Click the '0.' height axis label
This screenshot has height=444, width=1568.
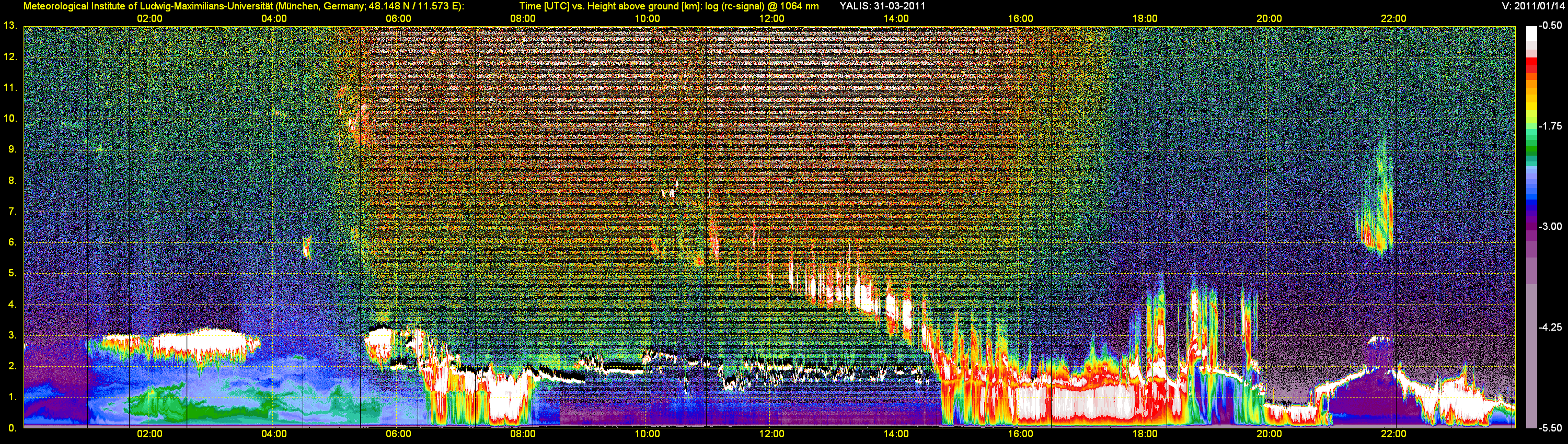(12, 428)
